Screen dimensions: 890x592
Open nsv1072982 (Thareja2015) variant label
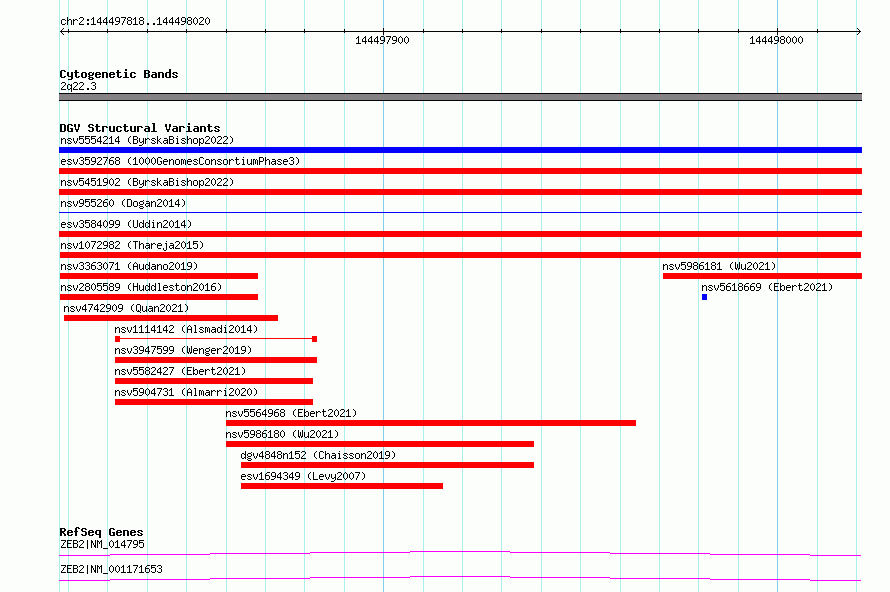point(132,245)
